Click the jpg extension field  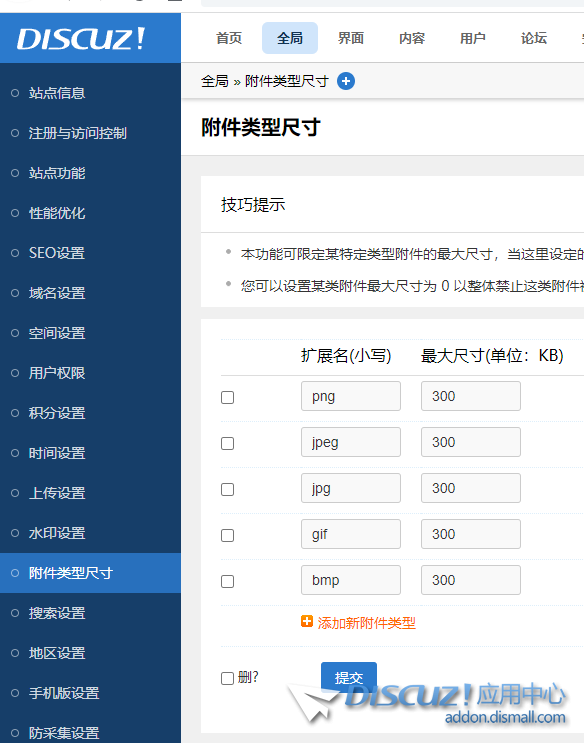tap(351, 488)
